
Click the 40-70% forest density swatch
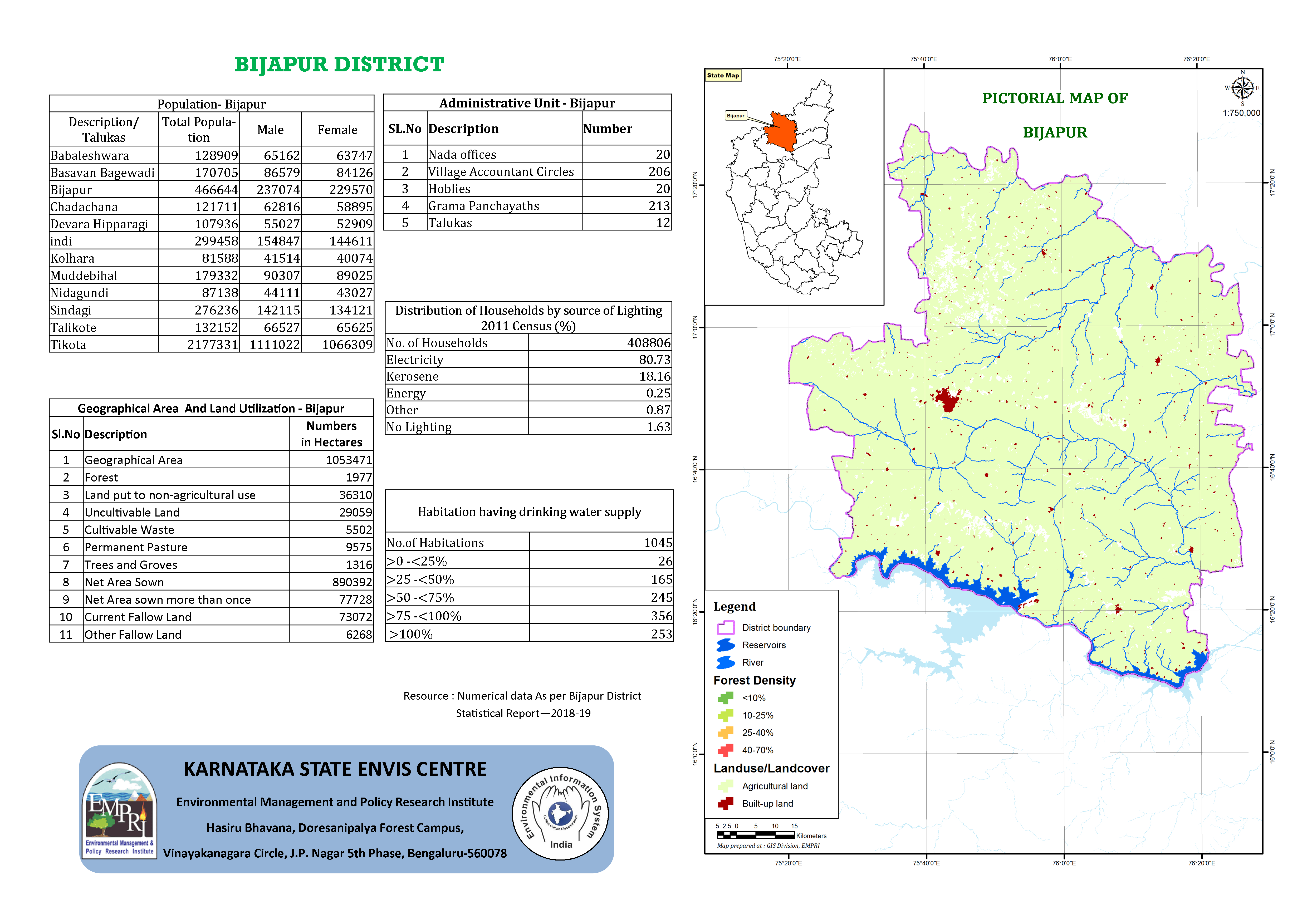pyautogui.click(x=725, y=750)
